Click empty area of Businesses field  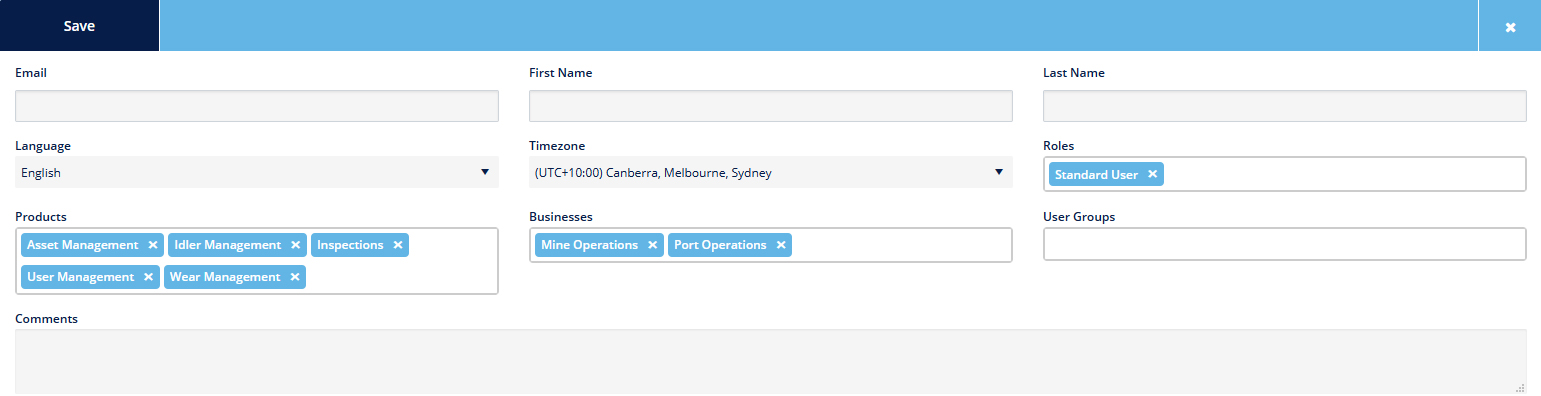tap(900, 245)
